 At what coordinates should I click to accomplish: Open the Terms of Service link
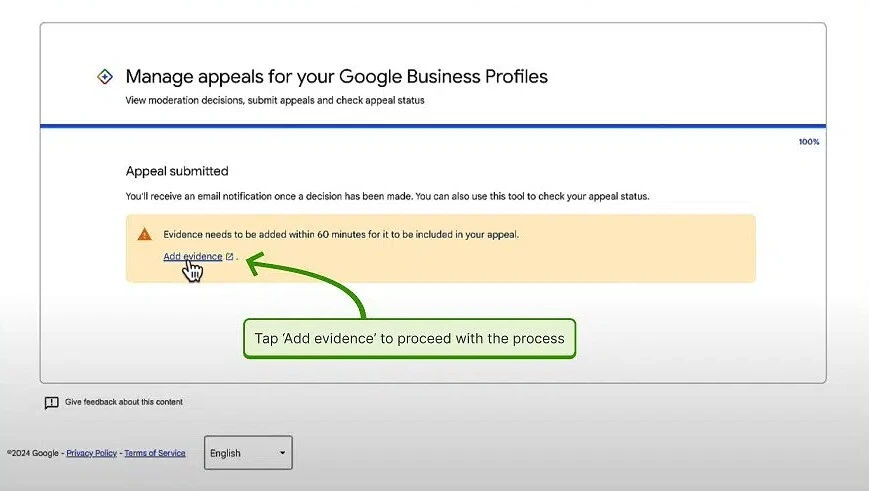point(155,453)
